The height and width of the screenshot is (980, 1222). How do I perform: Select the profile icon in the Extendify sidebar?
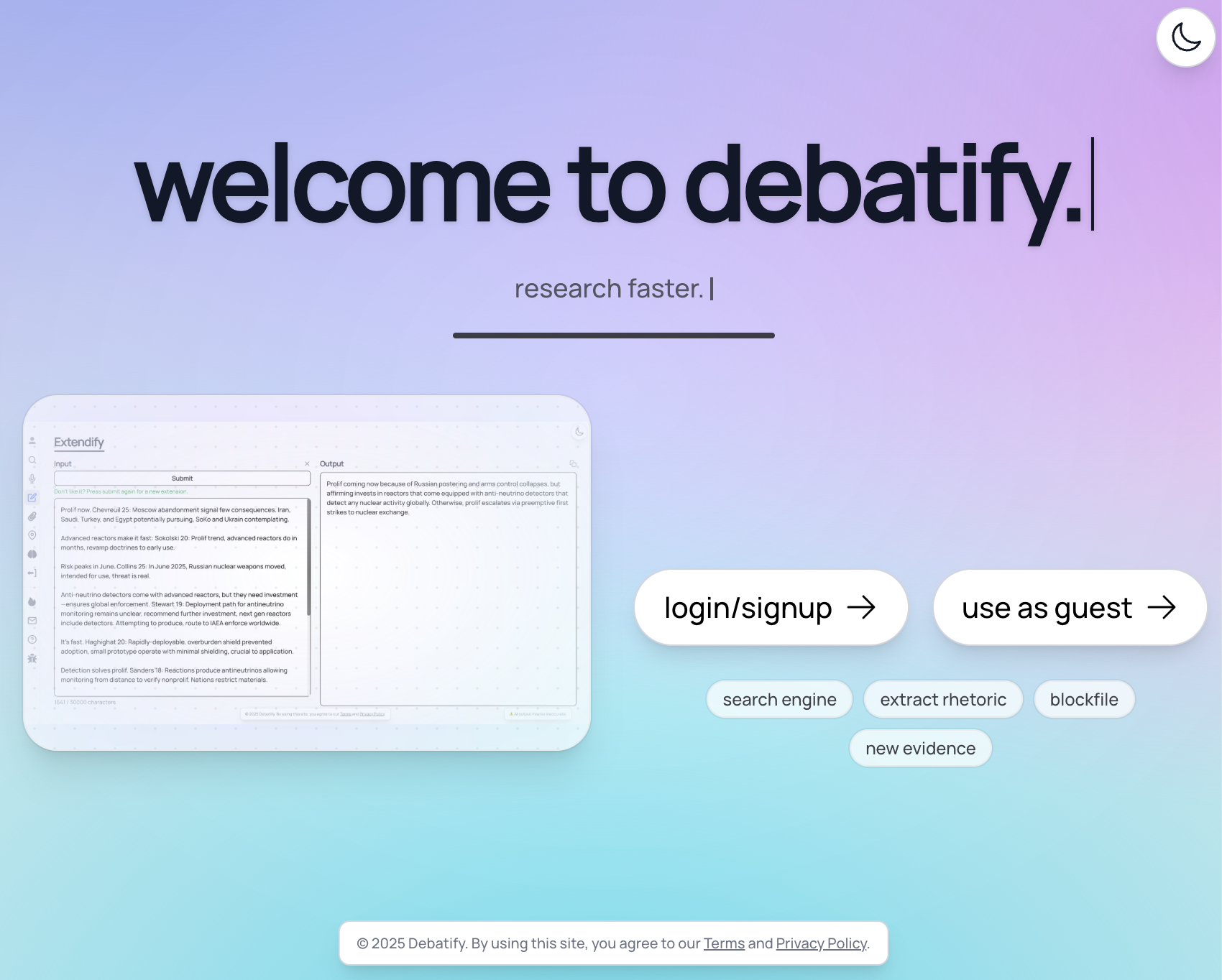point(32,441)
